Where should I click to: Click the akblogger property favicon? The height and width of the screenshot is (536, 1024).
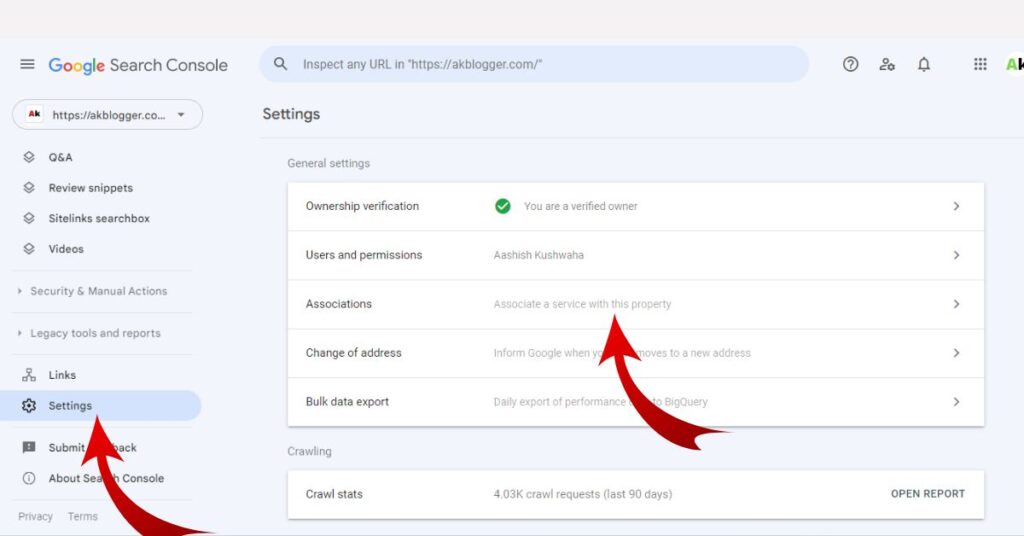pyautogui.click(x=34, y=114)
